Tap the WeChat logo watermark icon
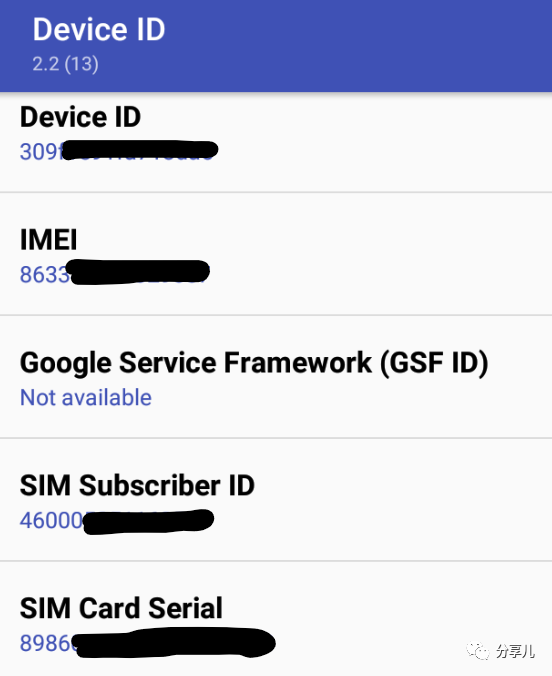 pos(478,651)
